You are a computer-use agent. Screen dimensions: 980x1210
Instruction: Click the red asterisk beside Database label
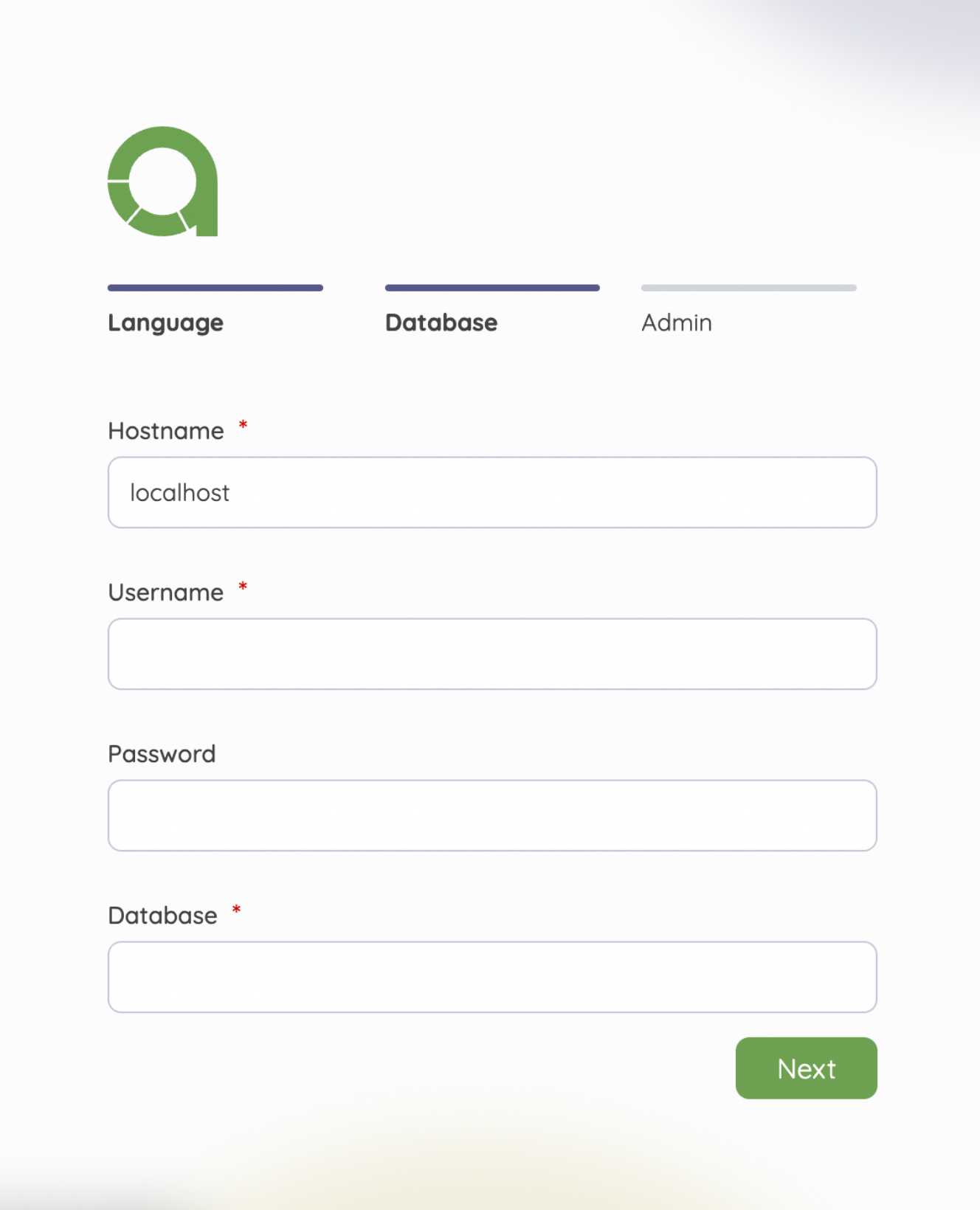pyautogui.click(x=236, y=909)
